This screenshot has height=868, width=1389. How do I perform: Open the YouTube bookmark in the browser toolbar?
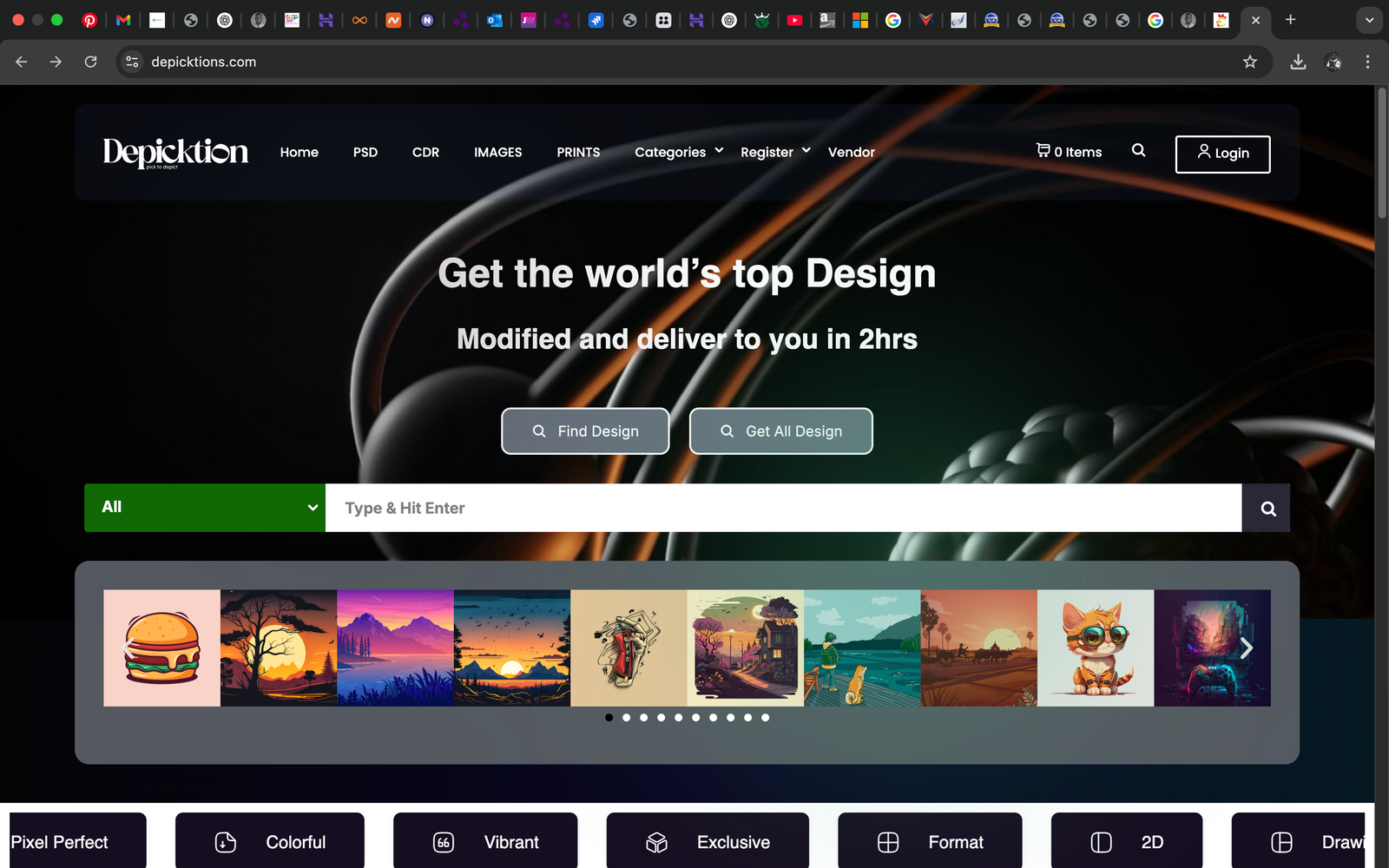click(794, 20)
